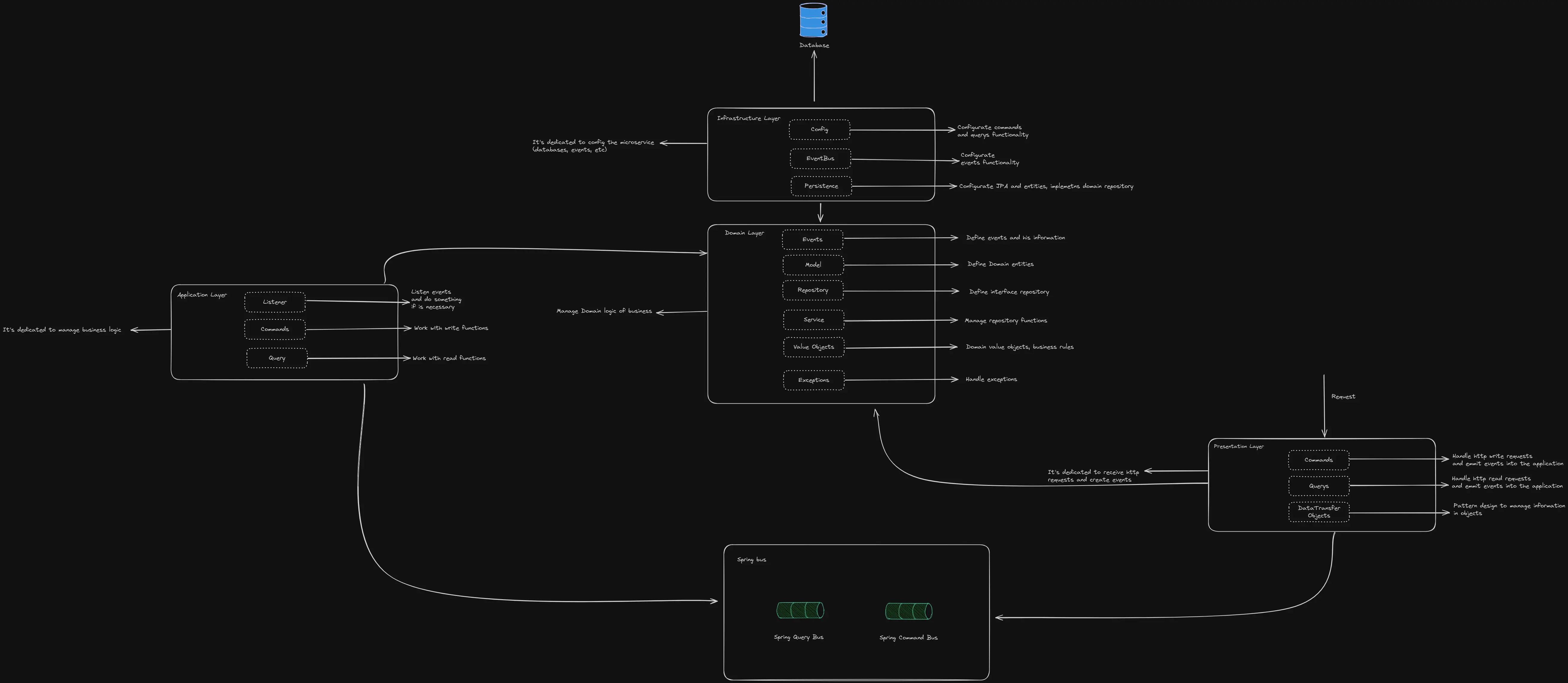Select the Query box in Application Layer
This screenshot has width=1568, height=683.
[277, 358]
